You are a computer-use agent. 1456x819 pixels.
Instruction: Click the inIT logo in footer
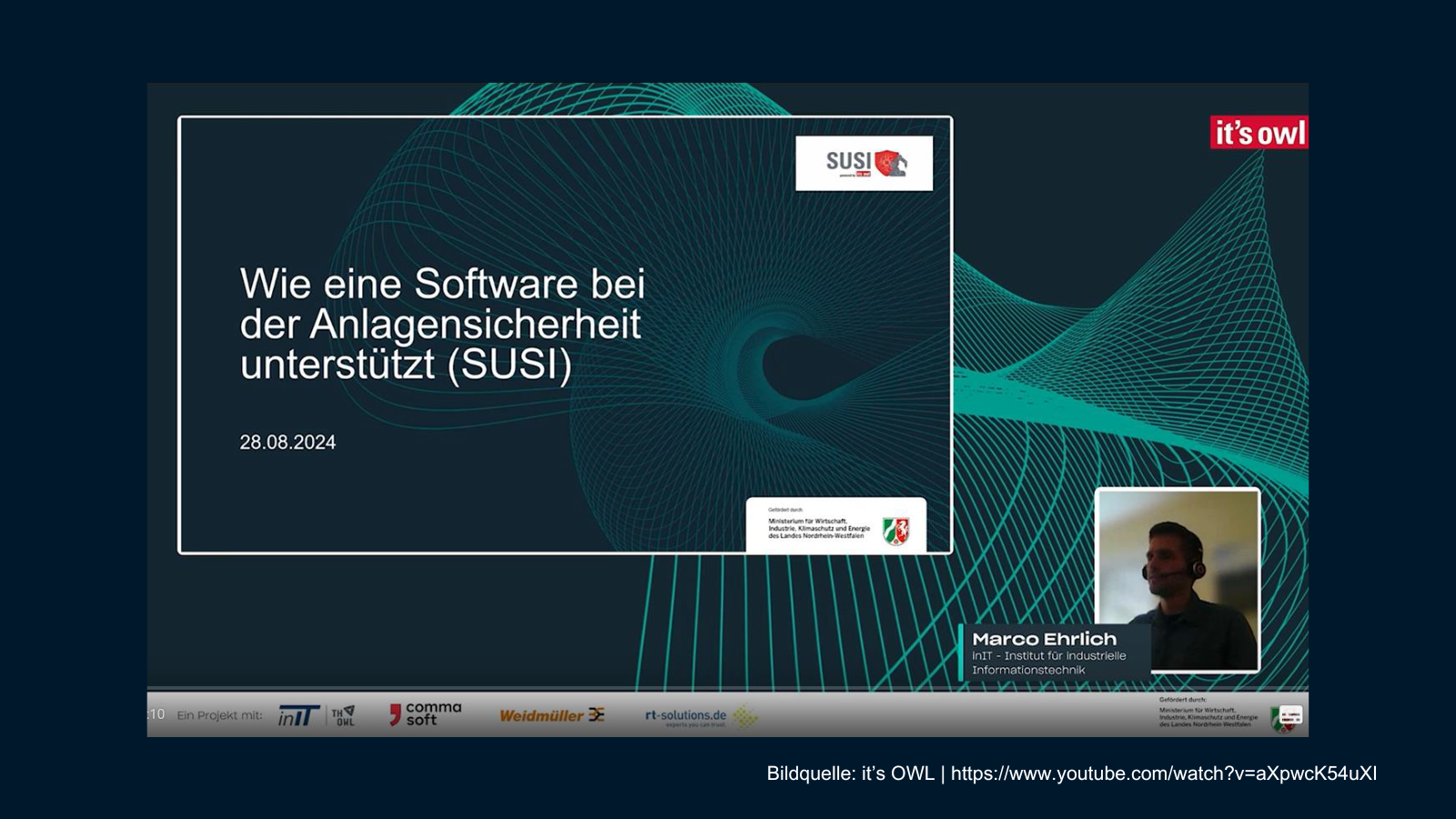298,716
